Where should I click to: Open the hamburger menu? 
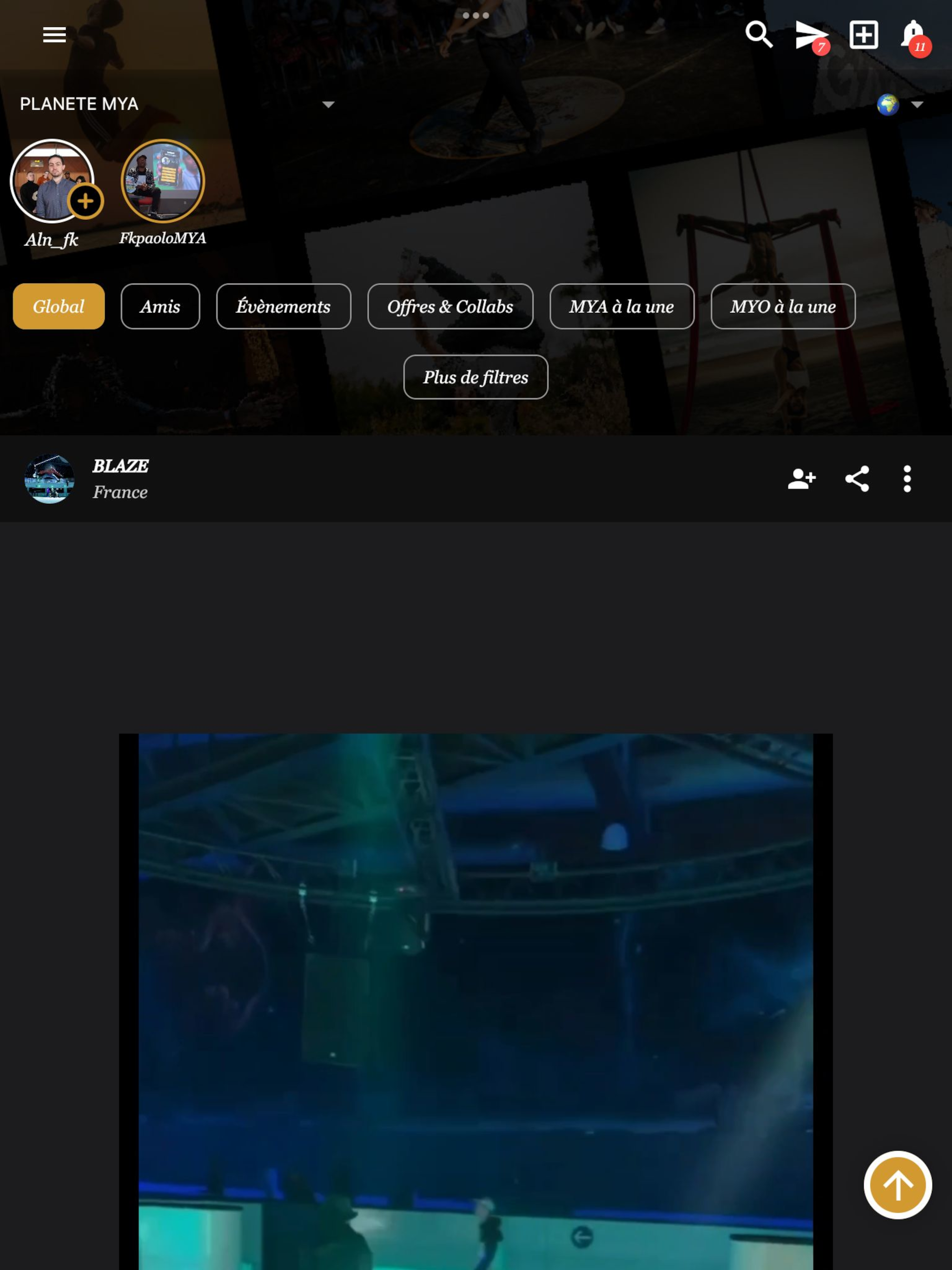click(x=54, y=35)
